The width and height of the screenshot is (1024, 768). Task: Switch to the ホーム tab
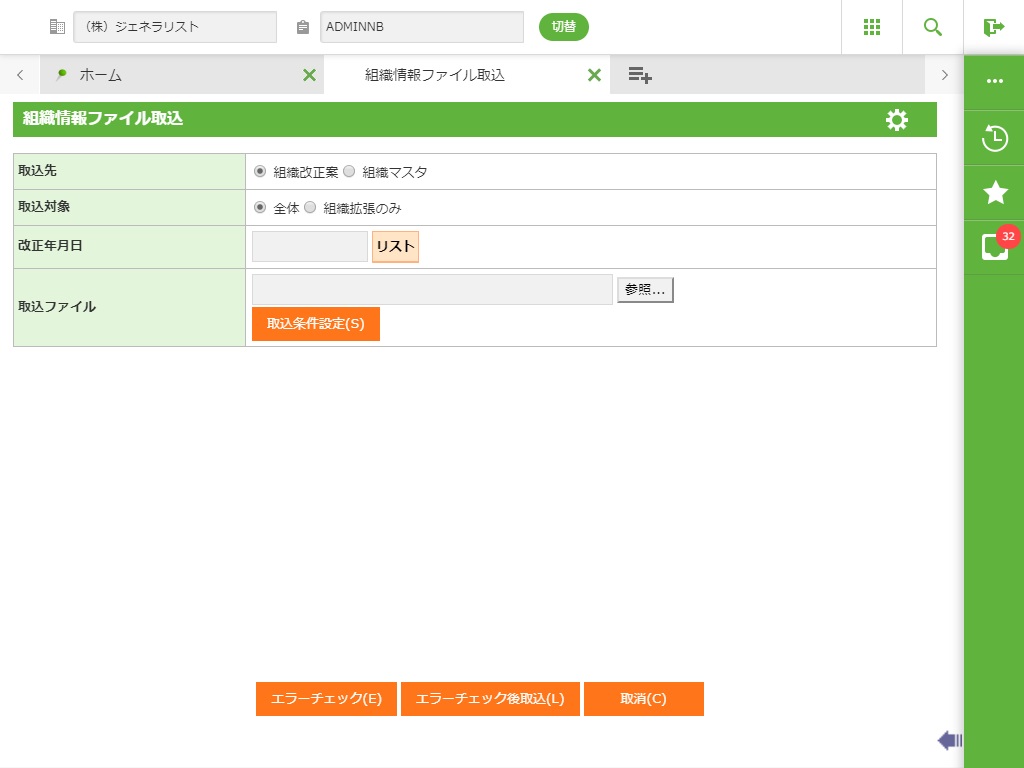point(100,75)
